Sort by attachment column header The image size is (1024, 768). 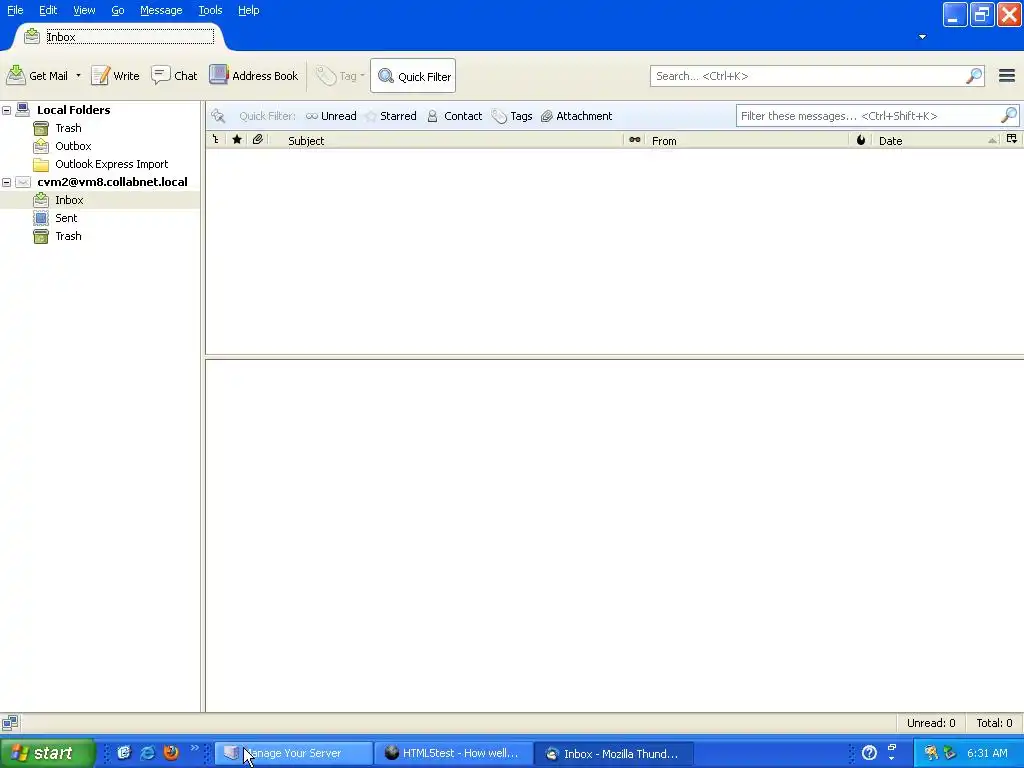click(258, 140)
